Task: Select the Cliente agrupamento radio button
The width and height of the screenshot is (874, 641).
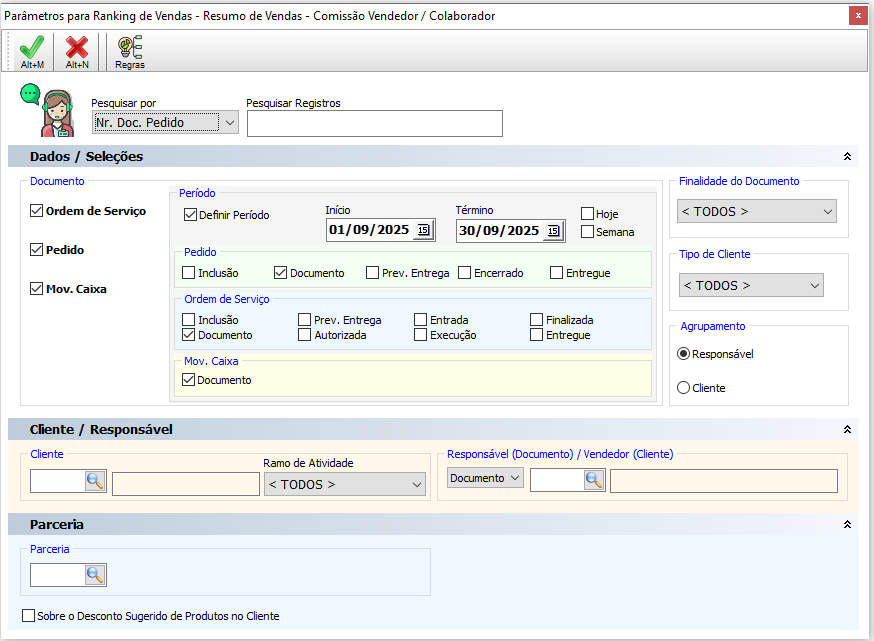Action: tap(683, 387)
